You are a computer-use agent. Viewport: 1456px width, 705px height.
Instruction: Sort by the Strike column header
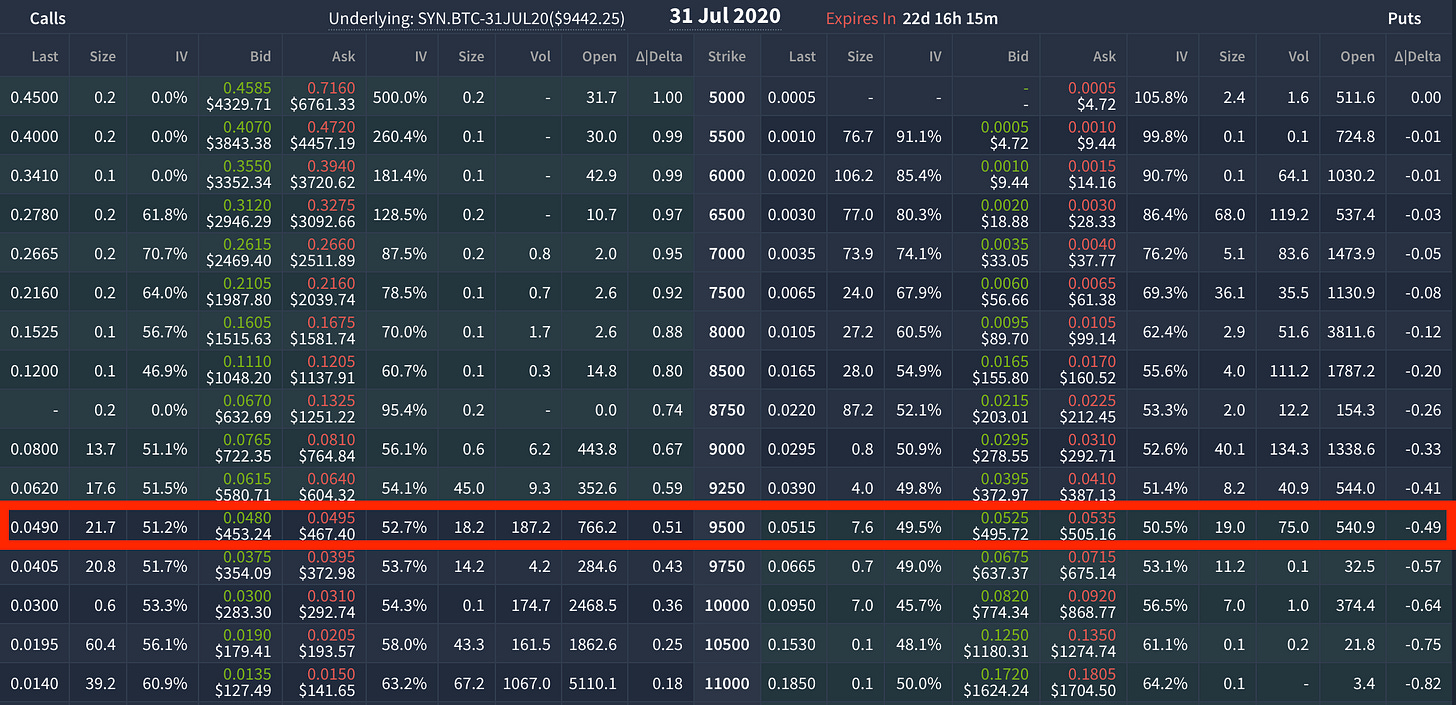(726, 57)
